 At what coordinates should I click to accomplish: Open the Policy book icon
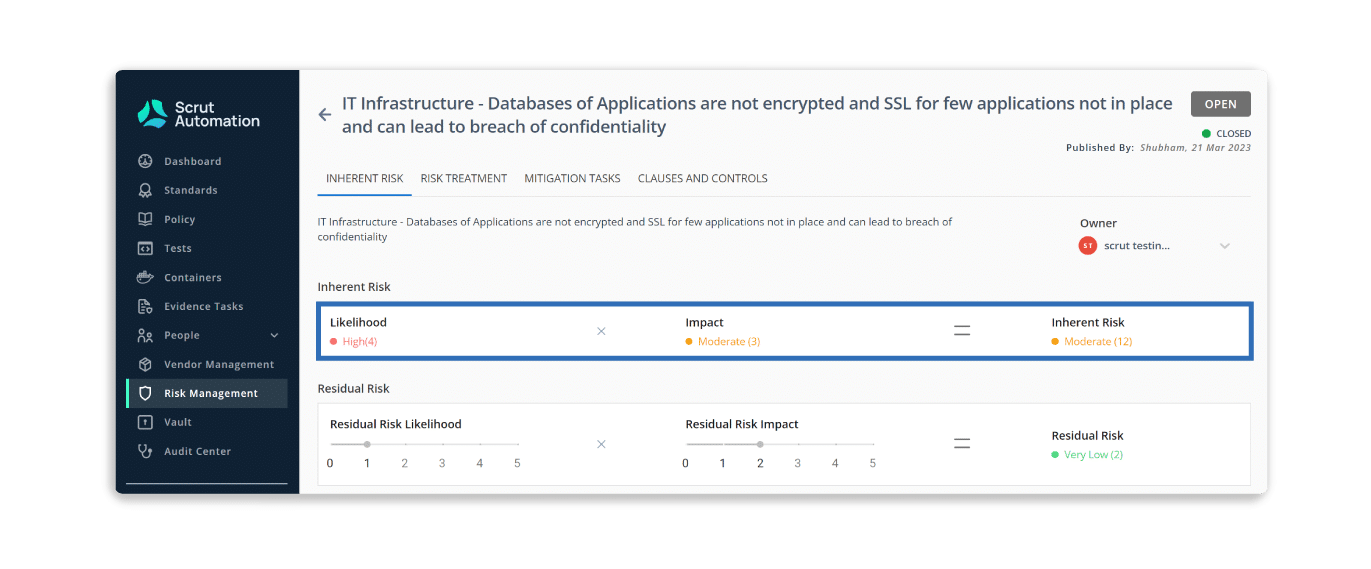click(145, 219)
